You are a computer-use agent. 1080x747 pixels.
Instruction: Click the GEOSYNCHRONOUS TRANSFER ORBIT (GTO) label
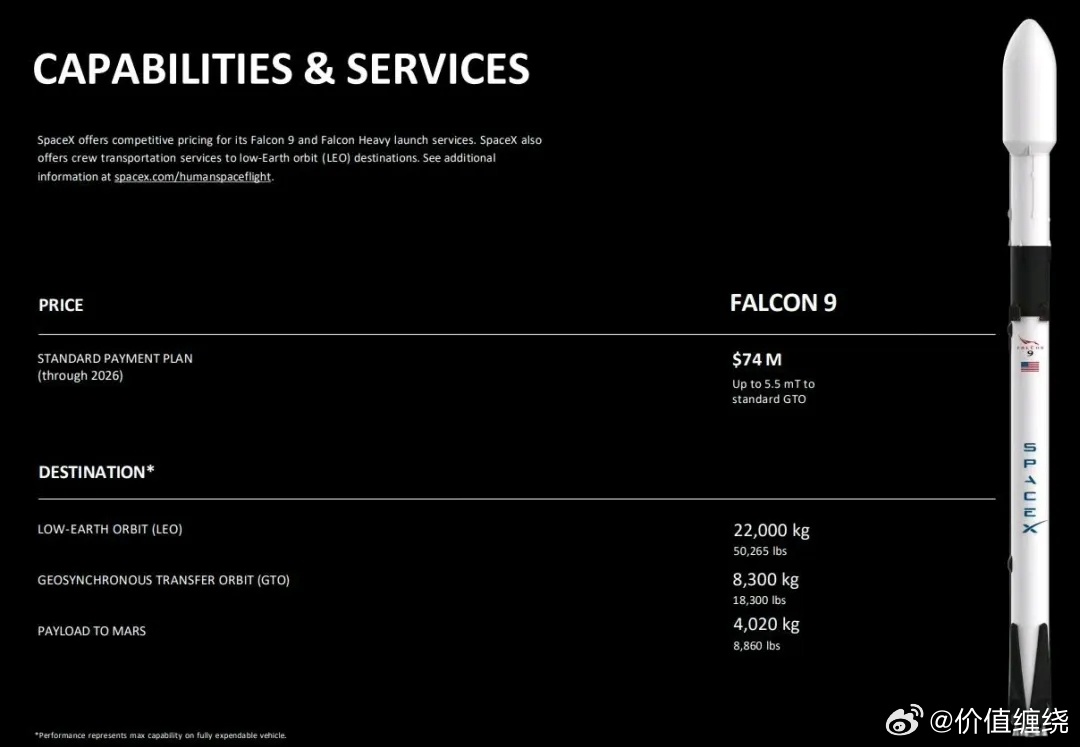tap(163, 580)
